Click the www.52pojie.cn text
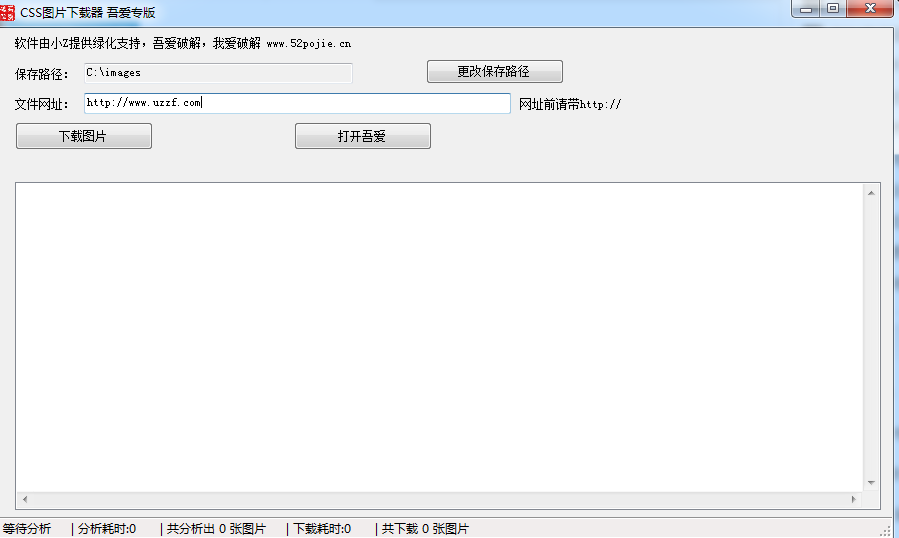899x538 pixels. [308, 44]
